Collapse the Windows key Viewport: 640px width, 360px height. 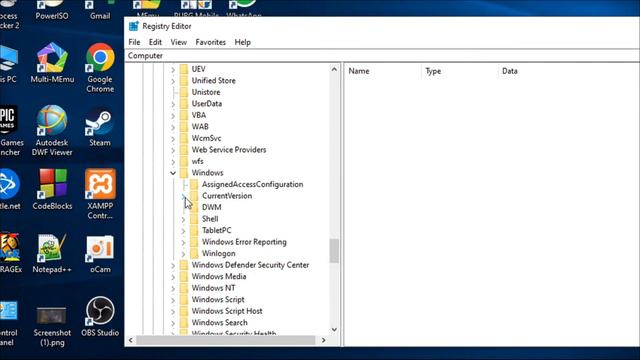[x=173, y=173]
